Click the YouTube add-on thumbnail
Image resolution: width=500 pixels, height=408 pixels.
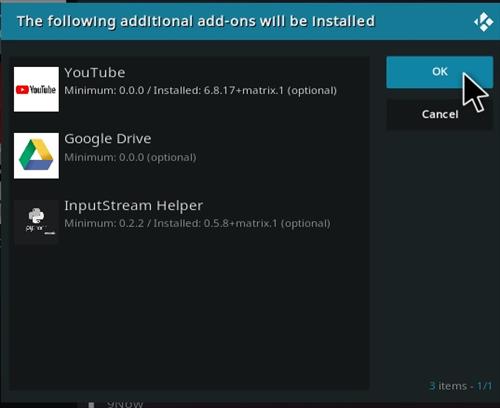[x=36, y=89]
